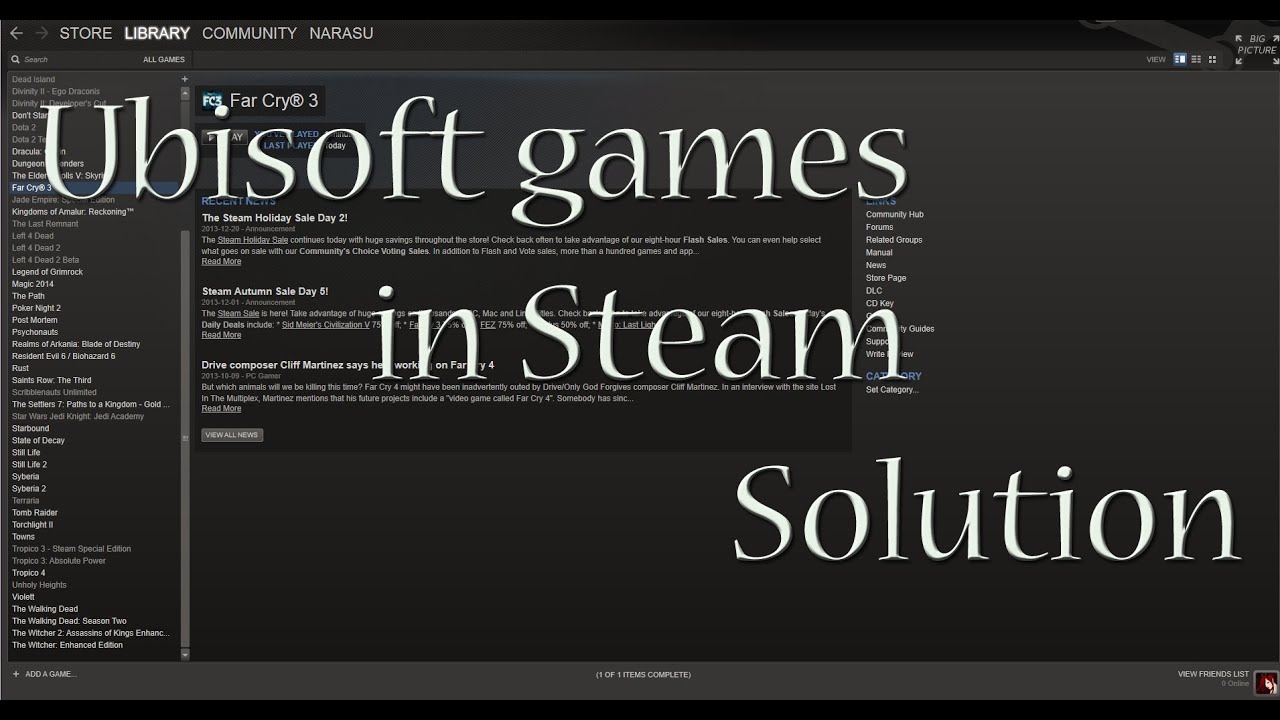Read more on Steam Holiday Sale Day 2

221,262
